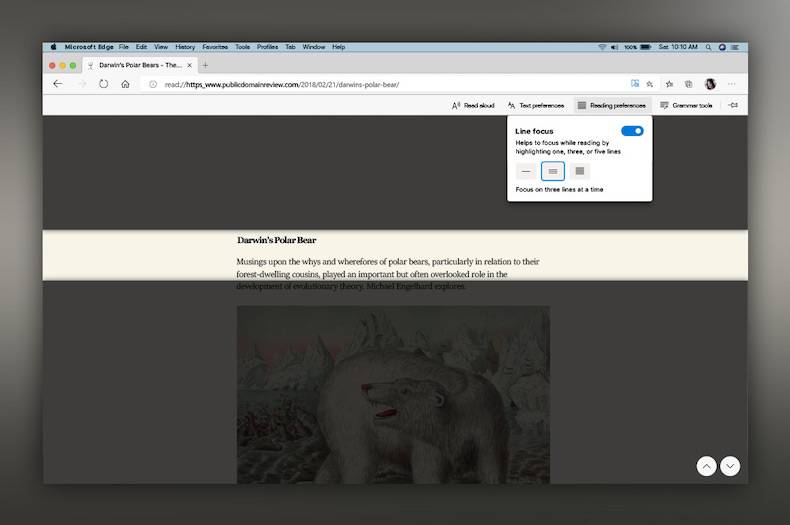Expand the Grammar tools options
The width and height of the screenshot is (790, 525).
point(686,105)
